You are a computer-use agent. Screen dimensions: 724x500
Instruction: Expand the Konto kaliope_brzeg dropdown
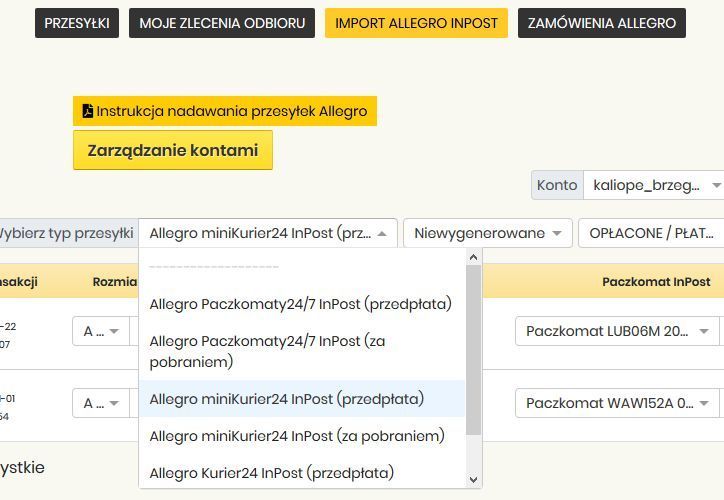[x=653, y=185]
